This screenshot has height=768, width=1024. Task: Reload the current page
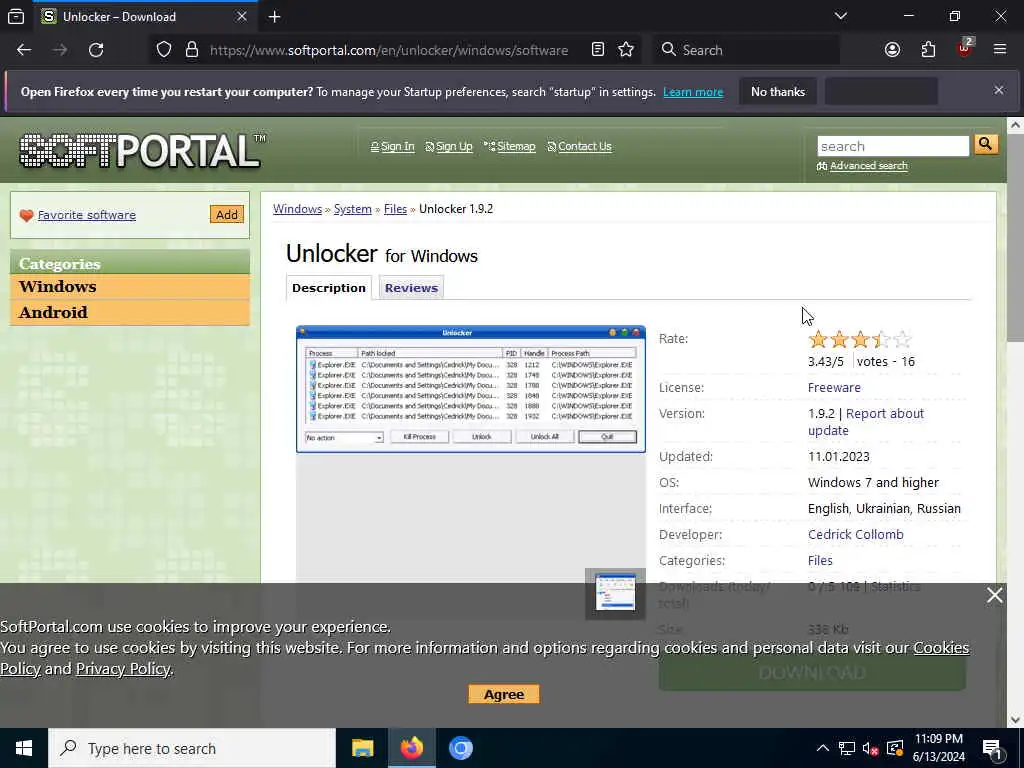(96, 50)
